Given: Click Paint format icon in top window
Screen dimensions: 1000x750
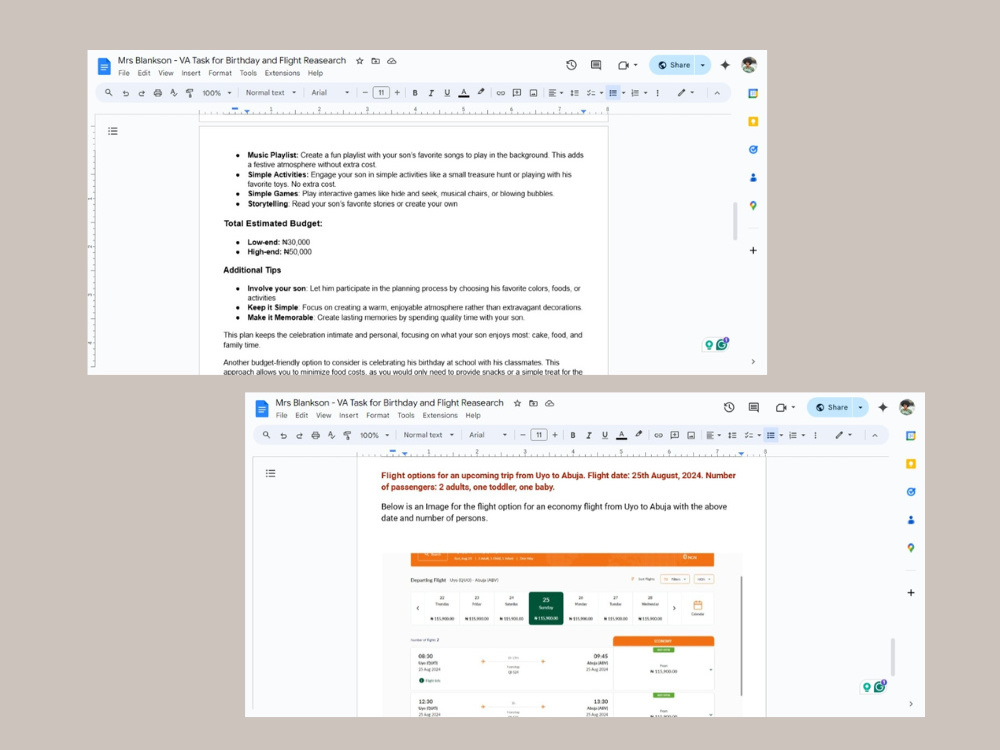Looking at the screenshot, I should pyautogui.click(x=189, y=93).
